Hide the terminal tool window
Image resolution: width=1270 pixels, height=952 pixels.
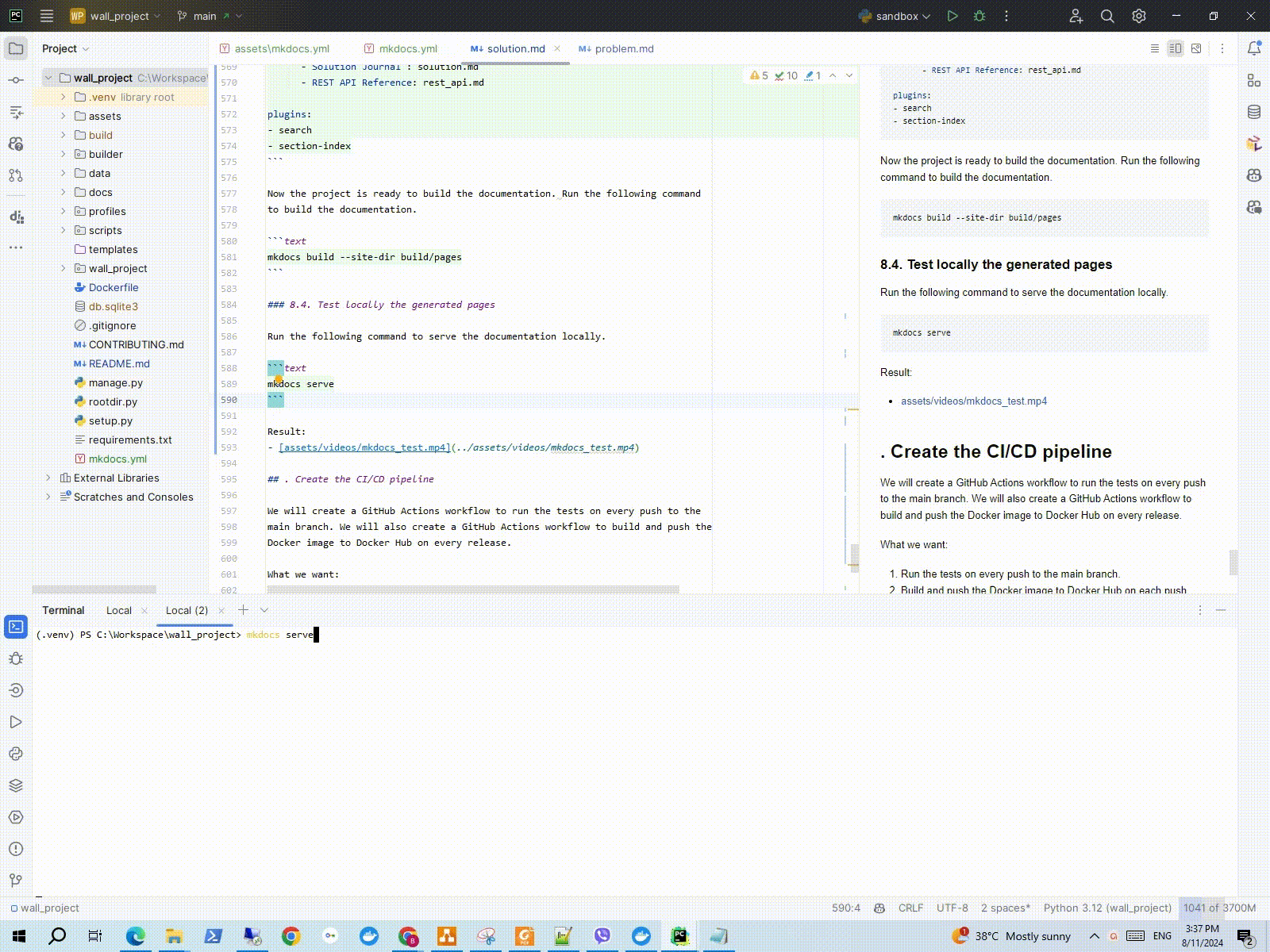click(1221, 610)
